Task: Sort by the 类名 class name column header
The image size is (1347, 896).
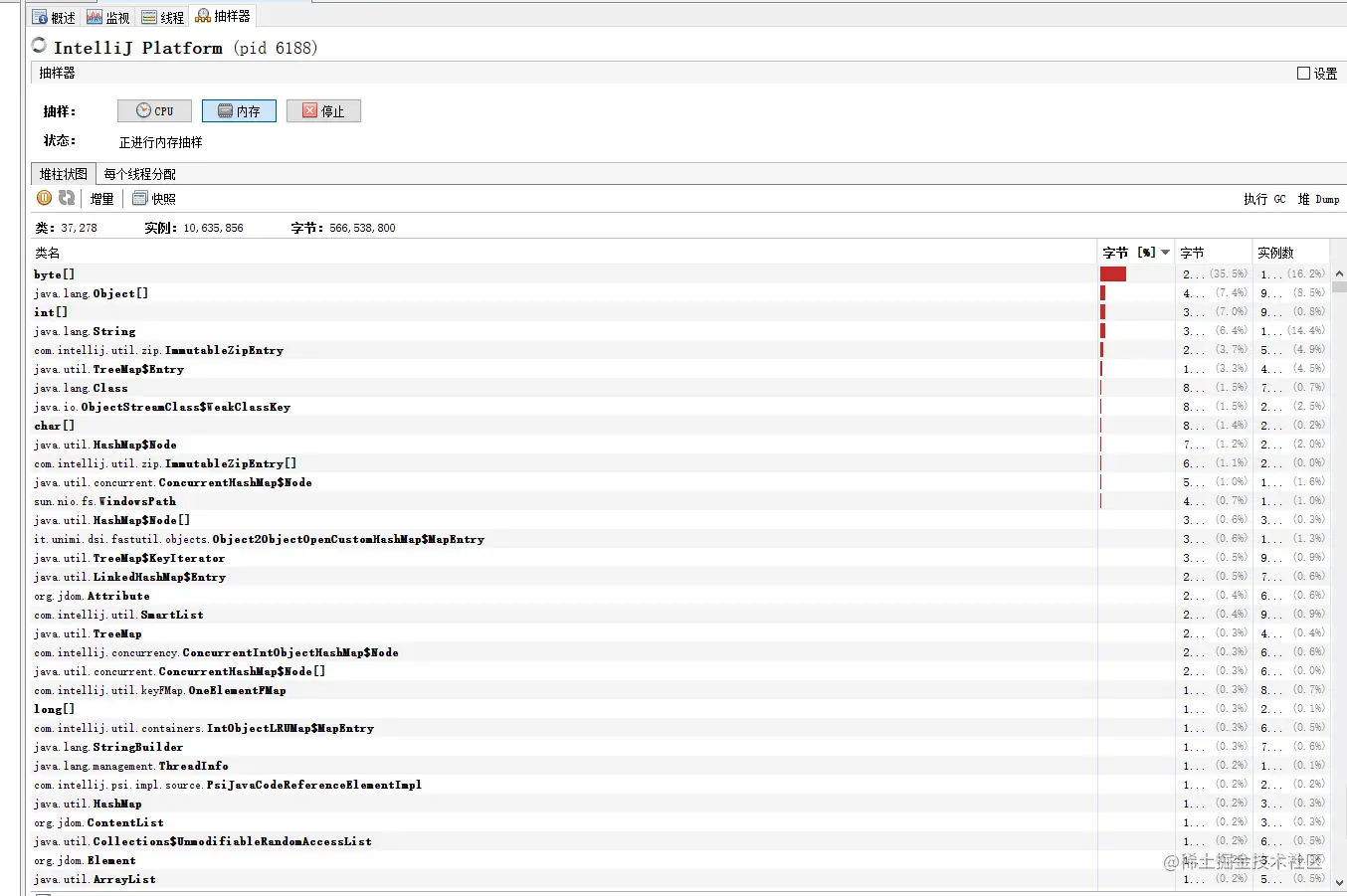Action: click(x=564, y=253)
